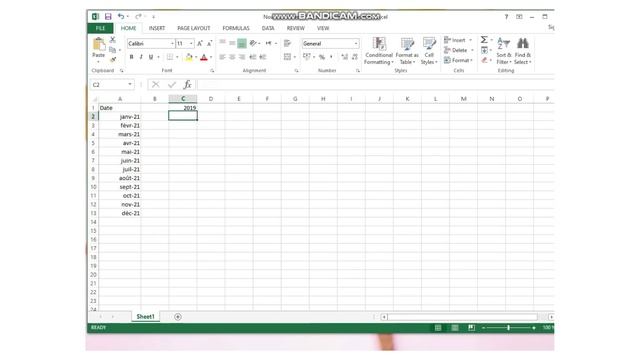The image size is (640, 360).
Task: Cut selection with the scissors icon
Action: point(113,40)
